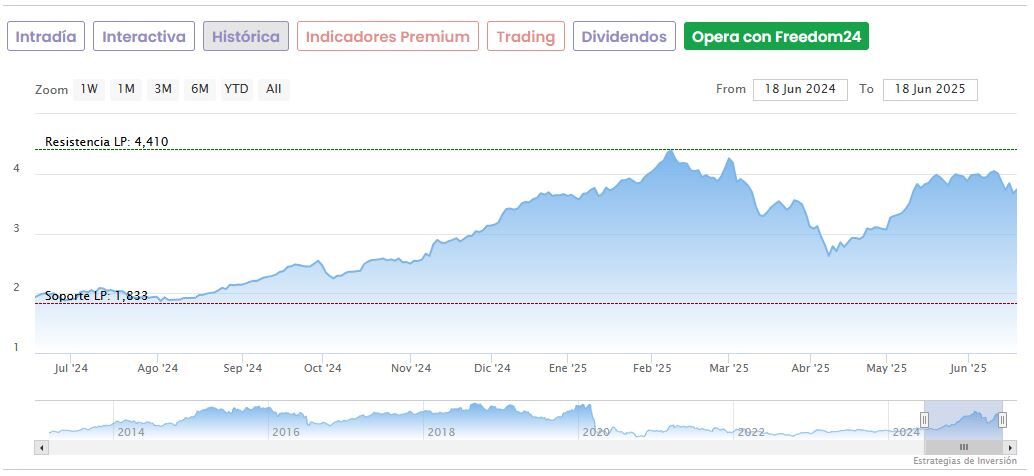Switch to the Trading tab
This screenshot has height=476, width=1034.
[525, 37]
